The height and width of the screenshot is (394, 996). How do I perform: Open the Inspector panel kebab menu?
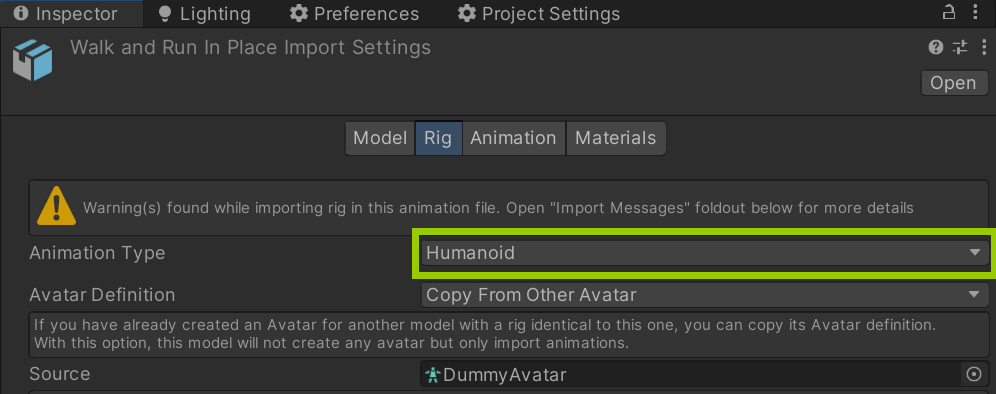pos(976,13)
